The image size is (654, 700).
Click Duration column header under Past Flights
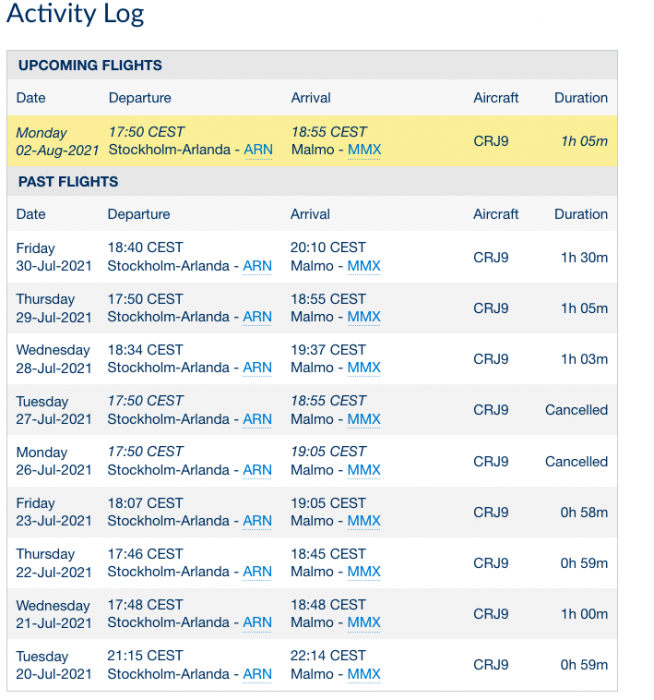point(581,214)
